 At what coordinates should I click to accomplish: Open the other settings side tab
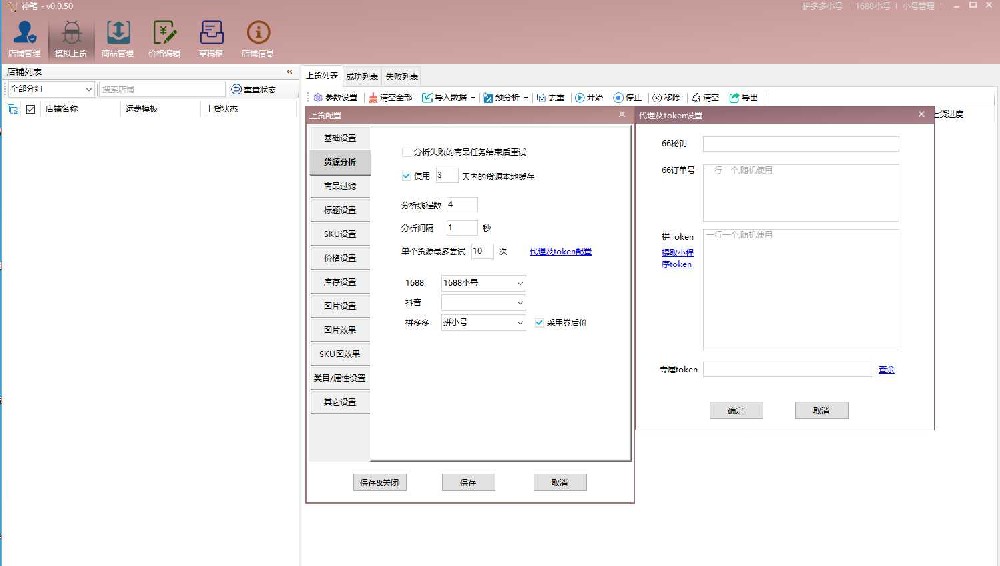[x=340, y=402]
